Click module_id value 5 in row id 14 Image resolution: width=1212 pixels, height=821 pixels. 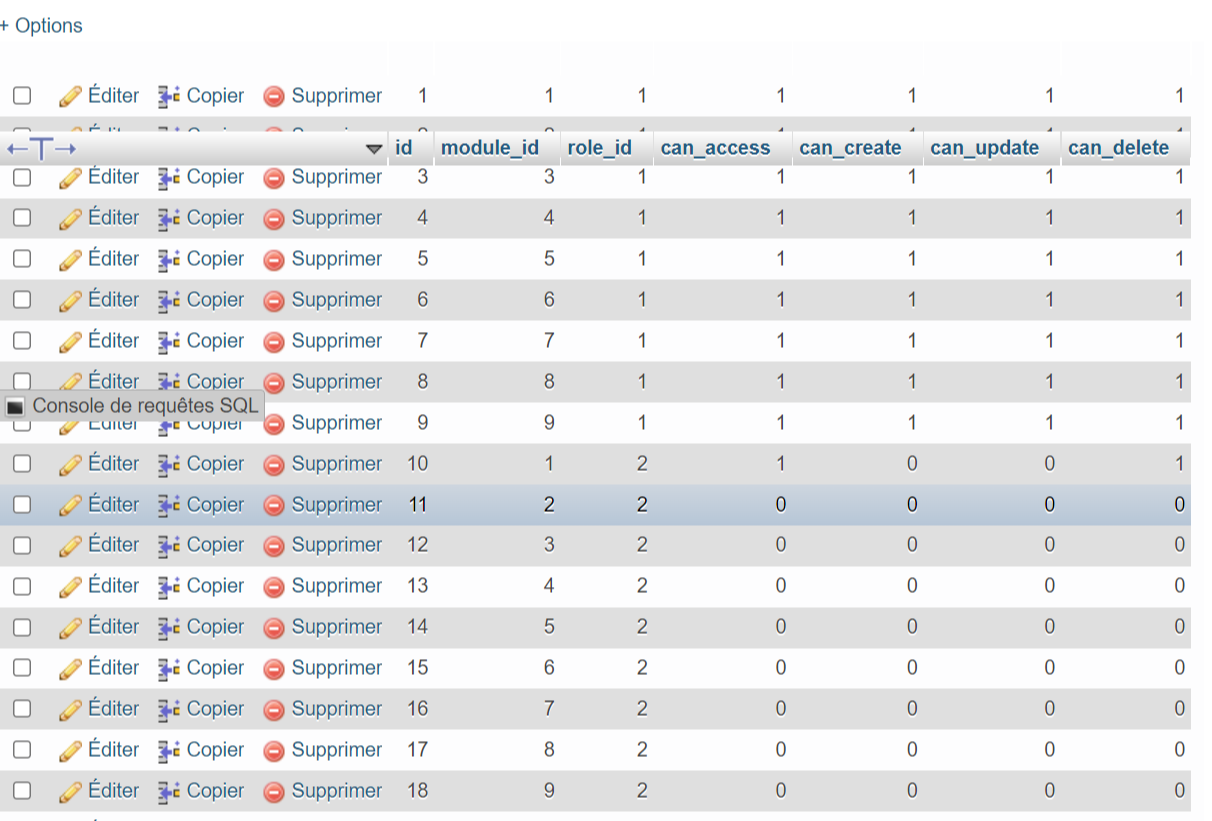pos(549,627)
